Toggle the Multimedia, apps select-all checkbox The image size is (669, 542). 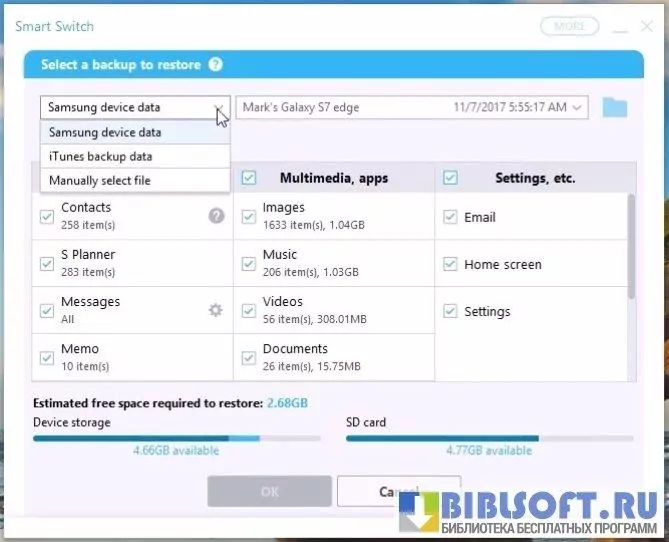coord(249,178)
